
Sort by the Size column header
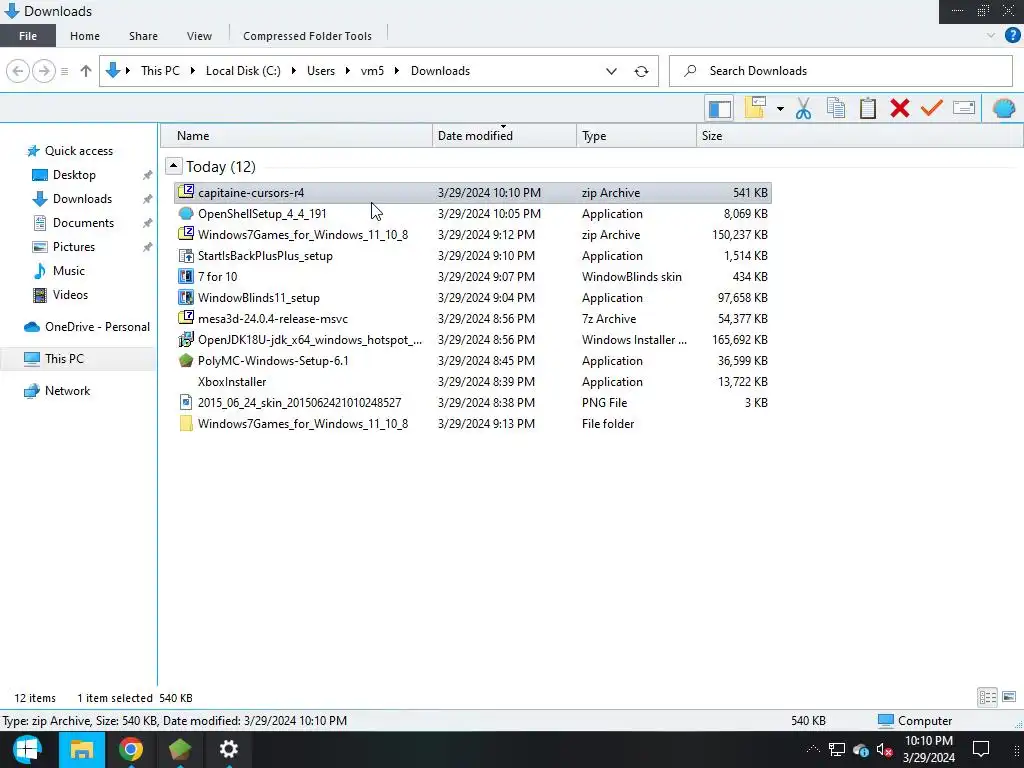[x=735, y=136]
